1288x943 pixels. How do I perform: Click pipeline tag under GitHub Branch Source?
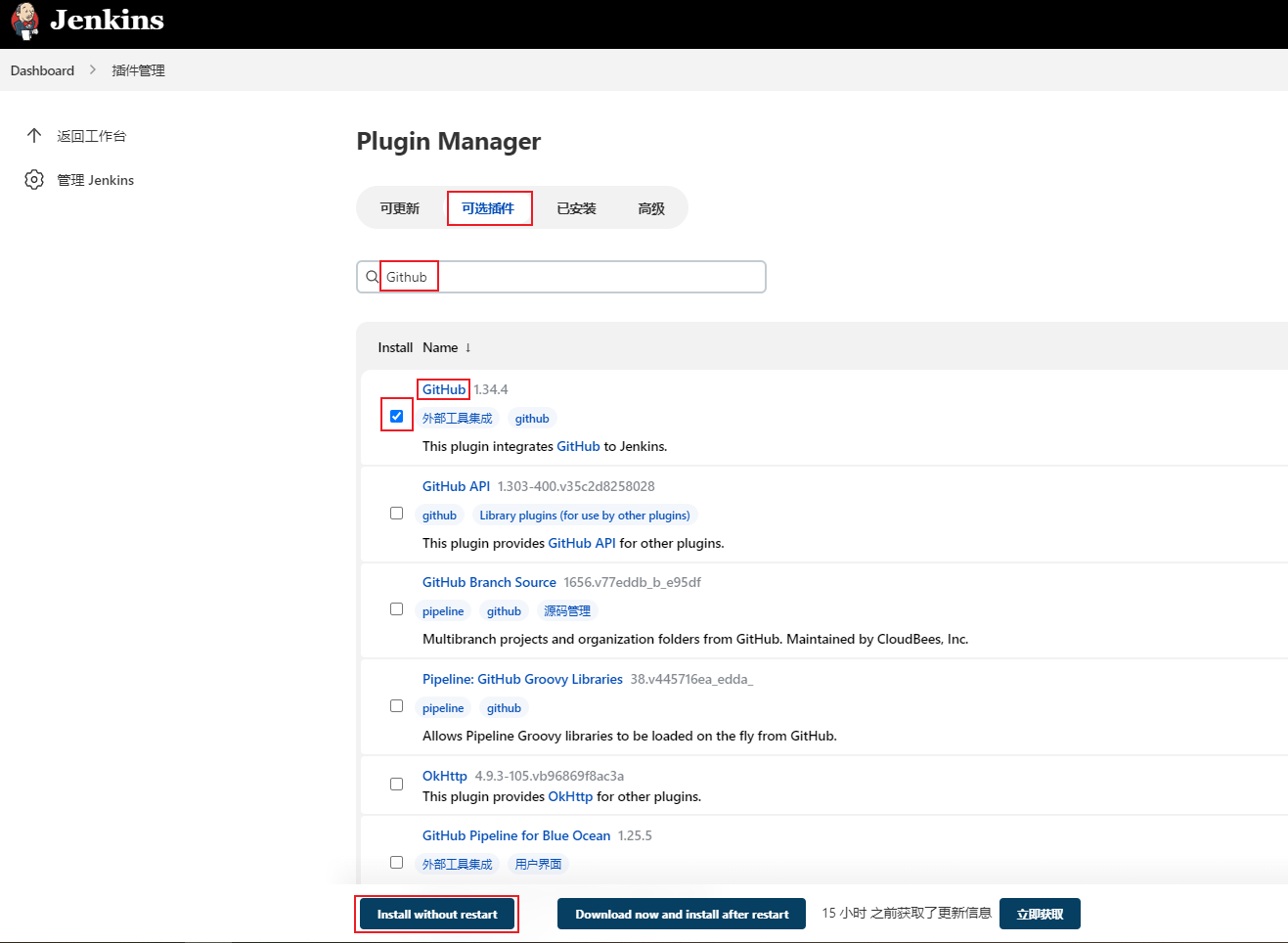coord(443,610)
